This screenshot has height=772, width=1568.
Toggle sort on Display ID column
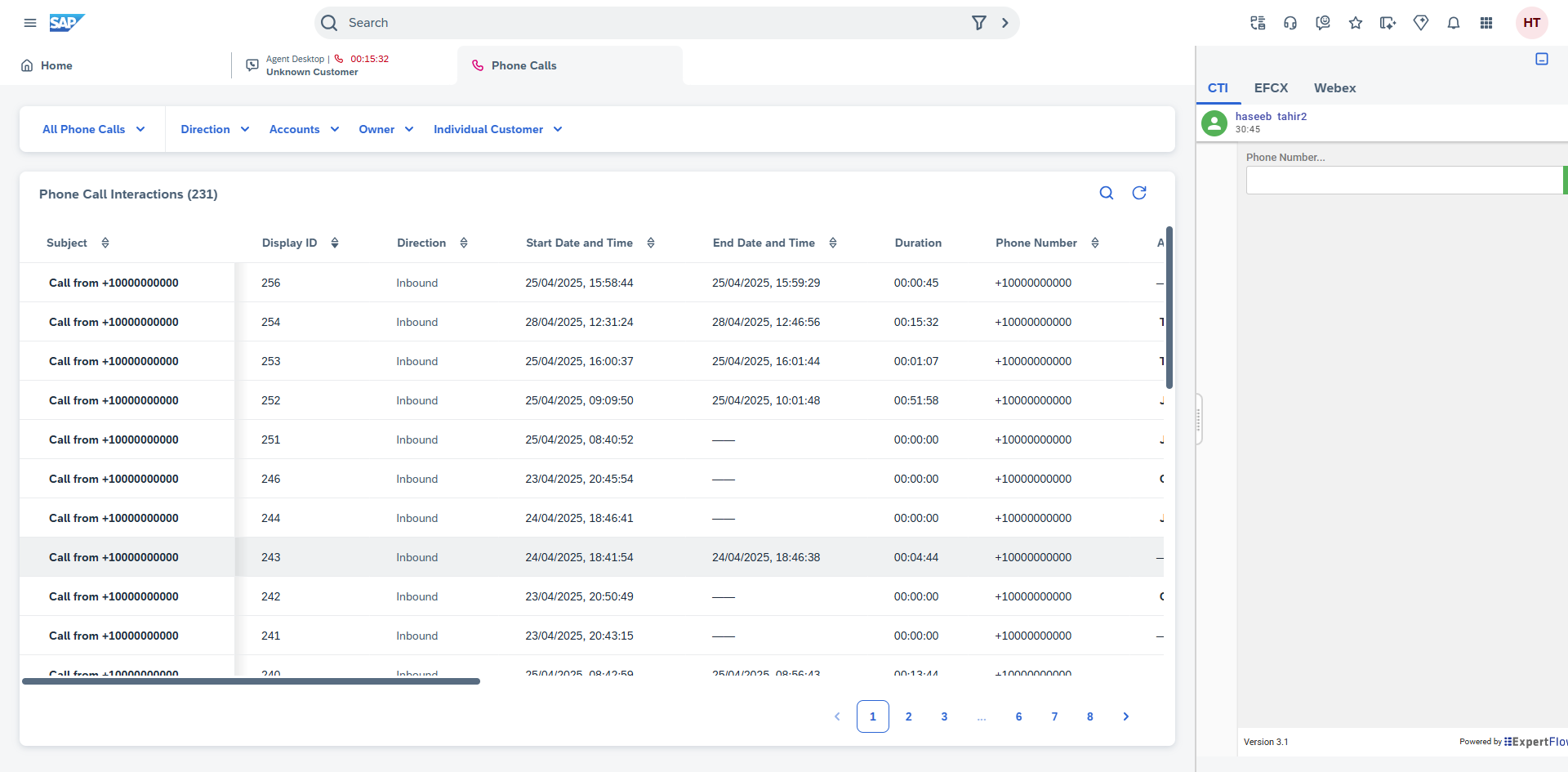[335, 243]
